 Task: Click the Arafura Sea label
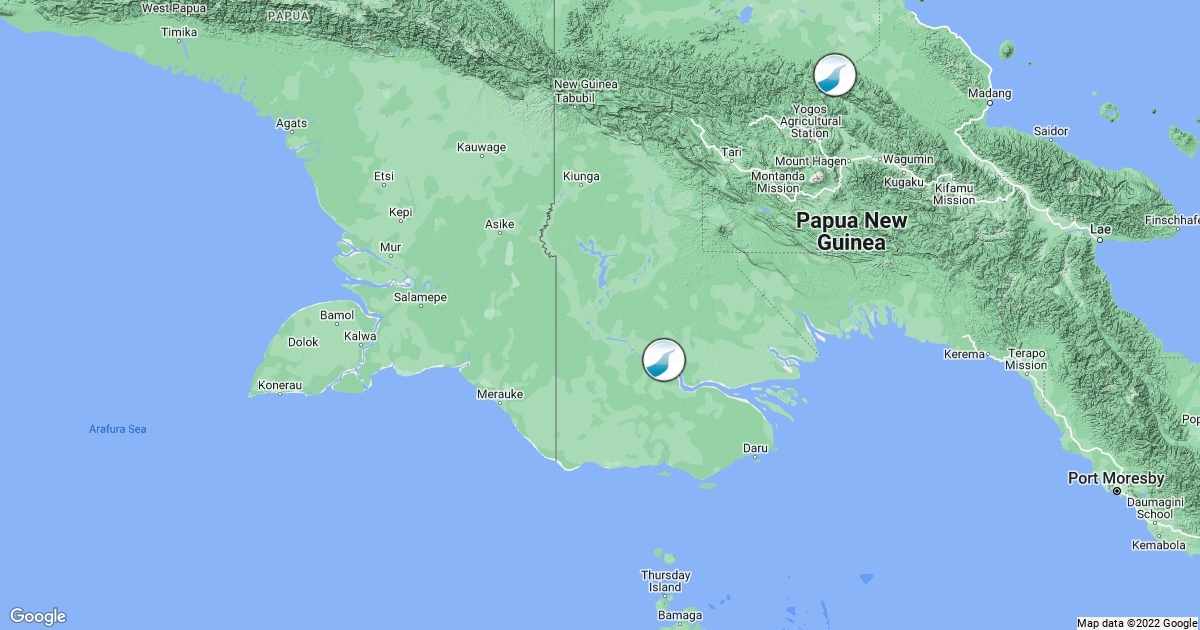click(x=117, y=429)
